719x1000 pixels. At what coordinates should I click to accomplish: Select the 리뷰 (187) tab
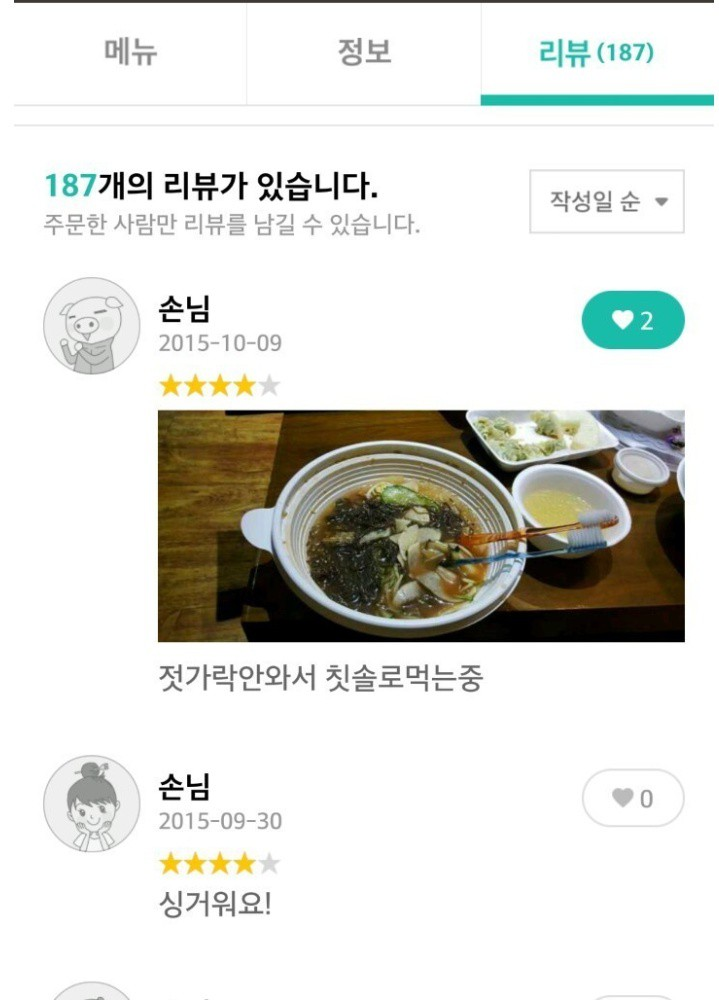(x=597, y=52)
